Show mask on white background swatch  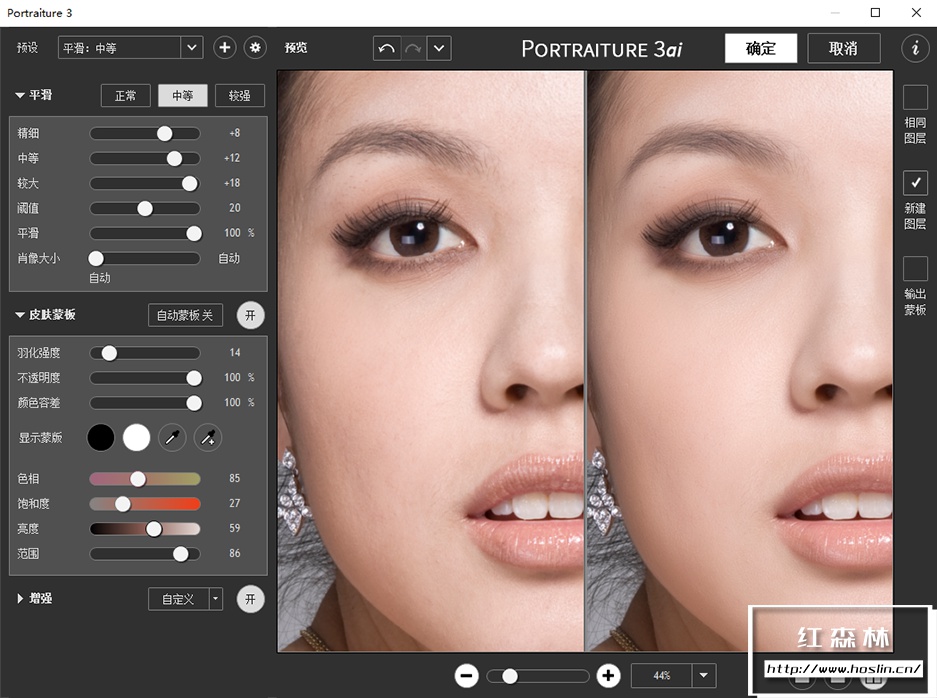tap(136, 438)
